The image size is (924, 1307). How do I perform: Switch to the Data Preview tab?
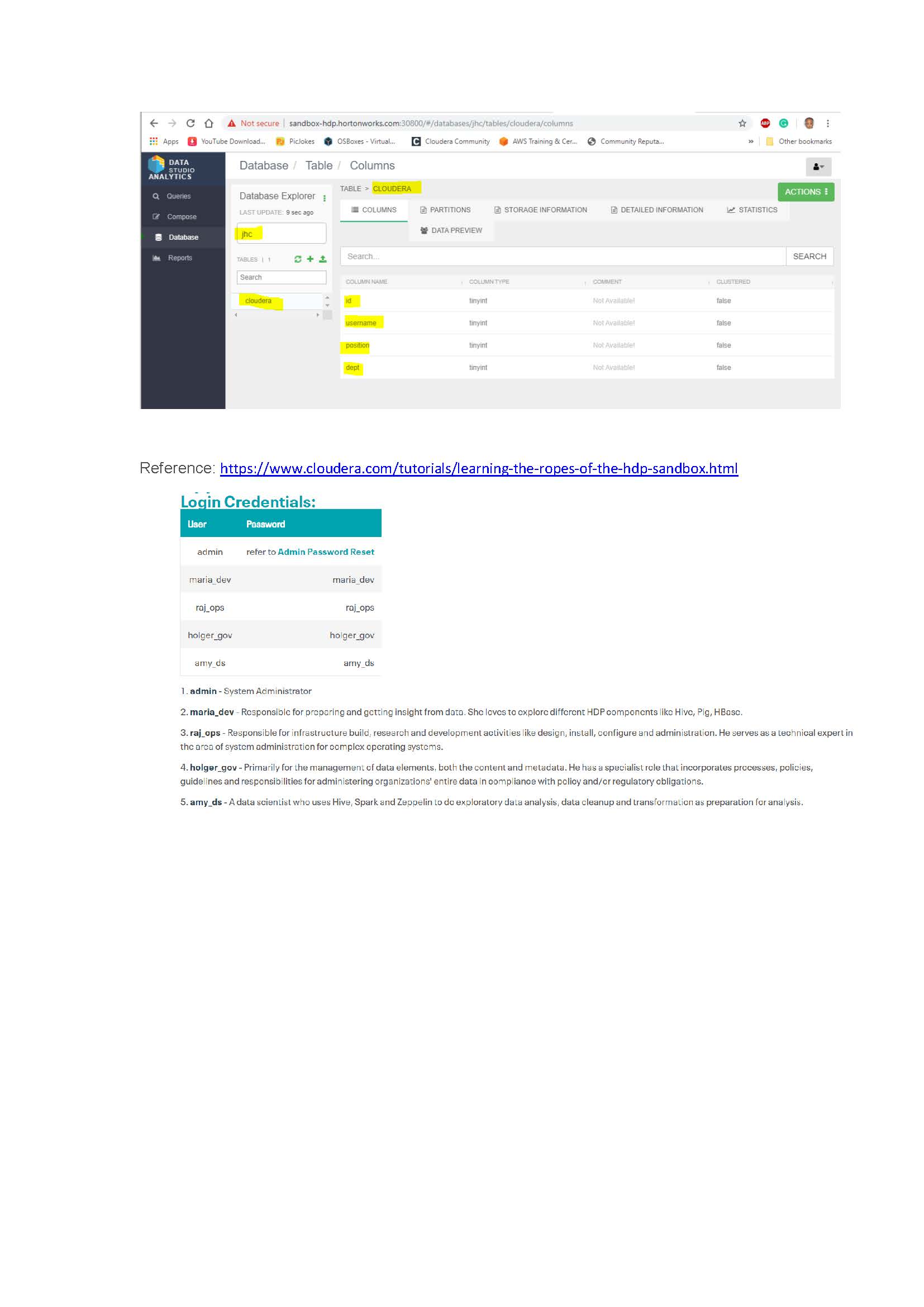[x=451, y=231]
